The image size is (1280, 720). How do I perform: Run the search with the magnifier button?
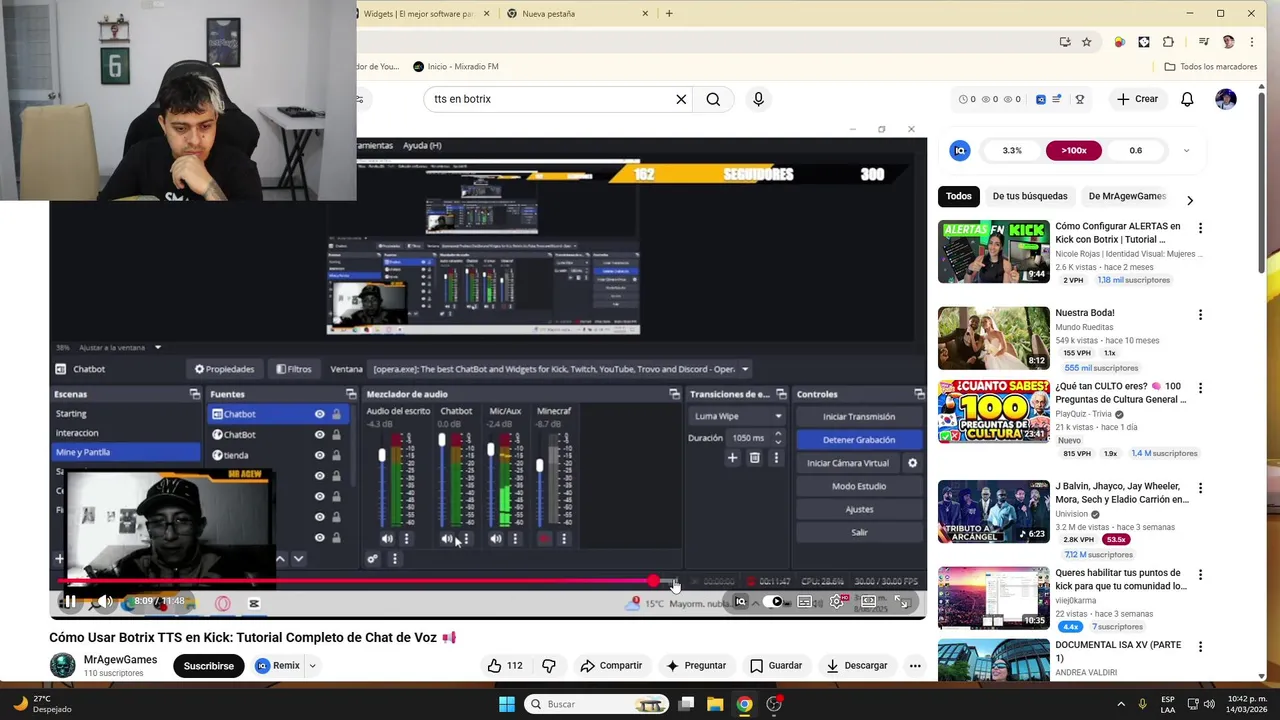[x=713, y=99]
